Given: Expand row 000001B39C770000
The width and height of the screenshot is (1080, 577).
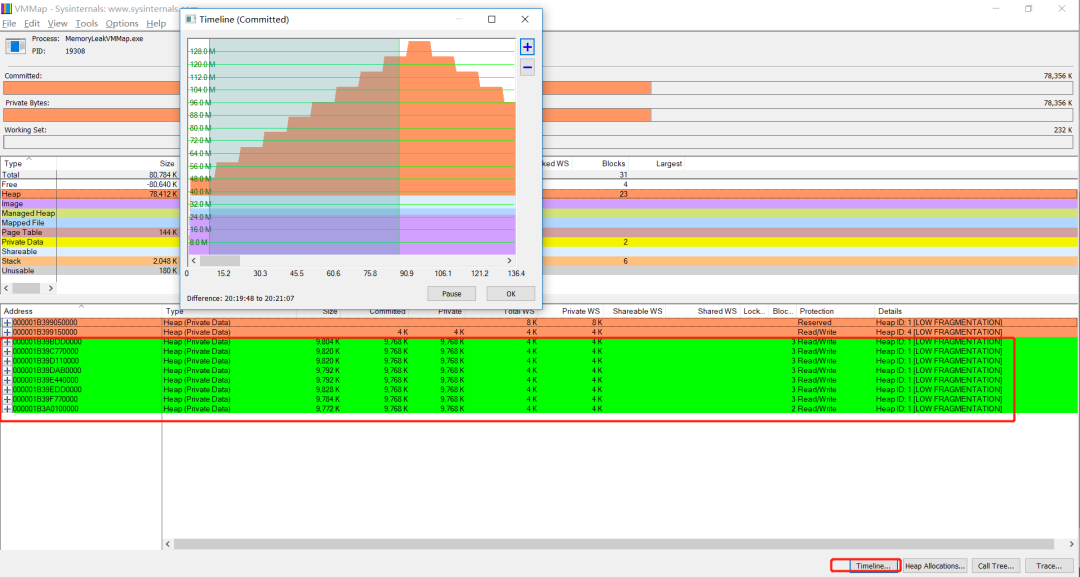Looking at the screenshot, I should 8,351.
